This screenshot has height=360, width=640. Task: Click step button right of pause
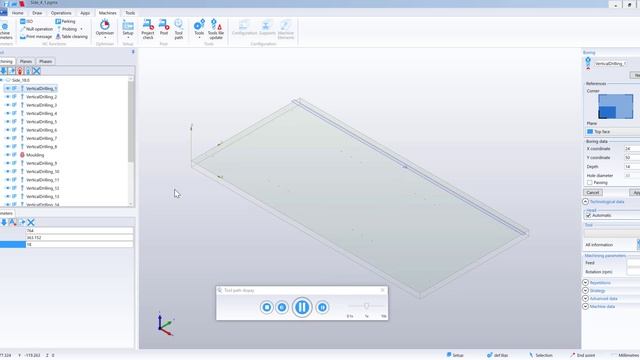coord(322,307)
